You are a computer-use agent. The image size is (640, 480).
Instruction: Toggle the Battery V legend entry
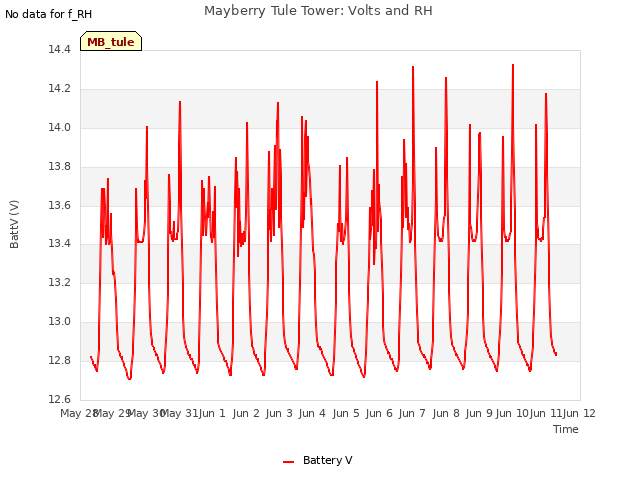(x=318, y=460)
